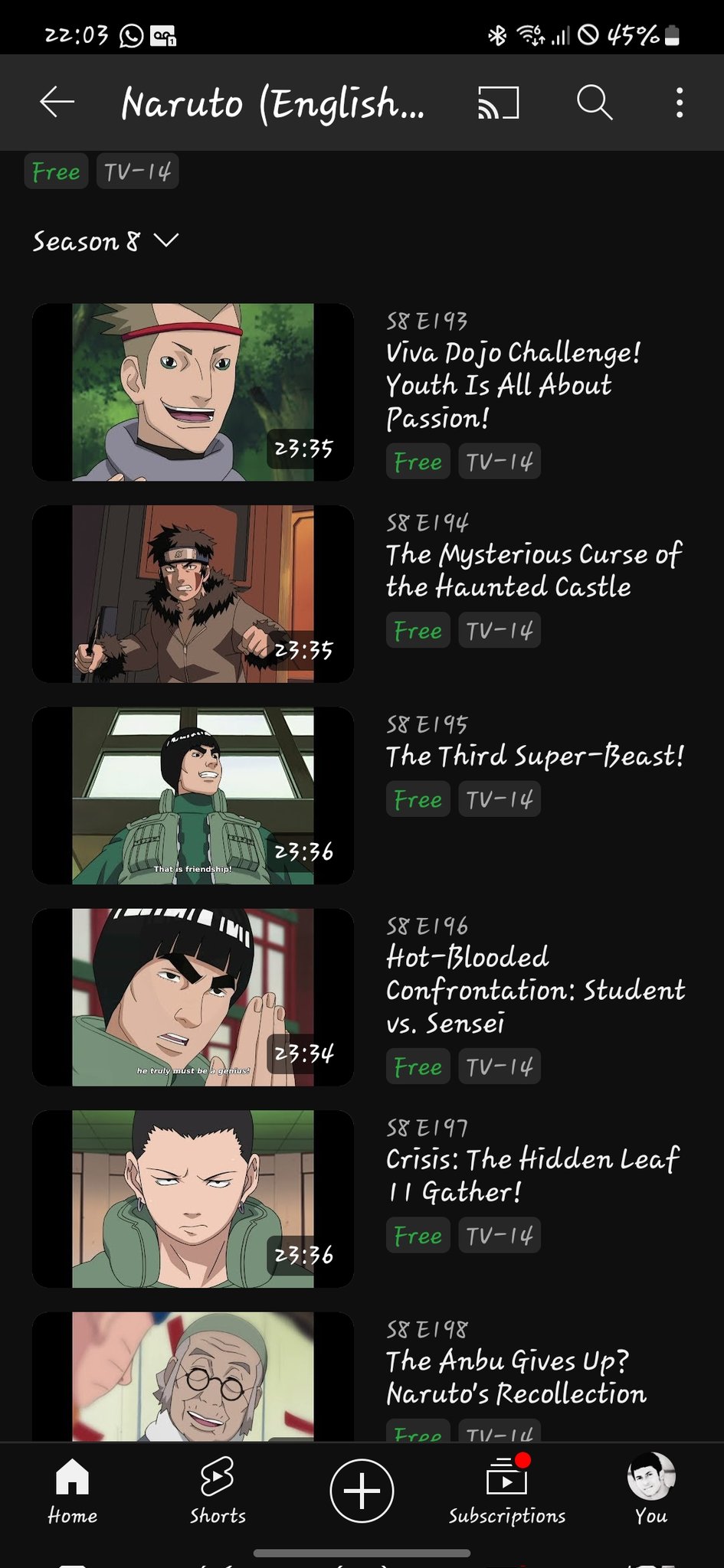Expand the Season 8 dropdown
The image size is (724, 1568).
(106, 241)
